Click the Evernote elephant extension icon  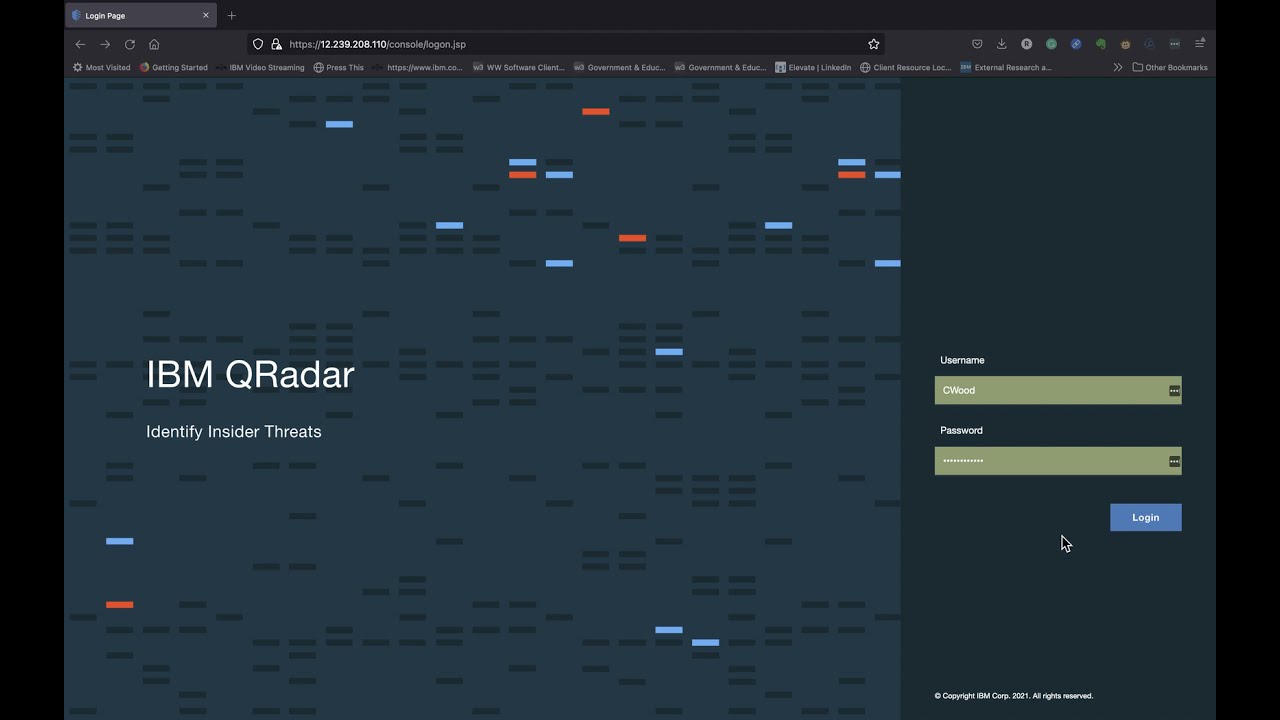[1100, 44]
